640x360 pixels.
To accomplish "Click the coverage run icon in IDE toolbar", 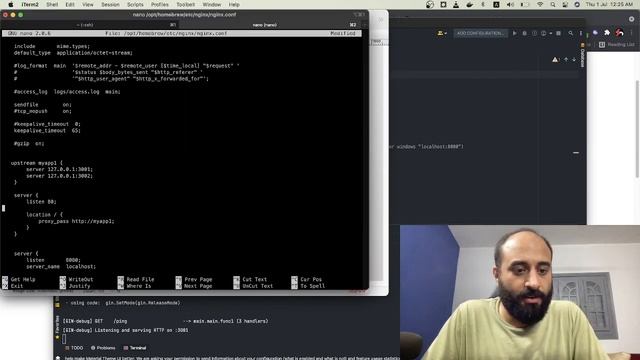I will coord(534,33).
